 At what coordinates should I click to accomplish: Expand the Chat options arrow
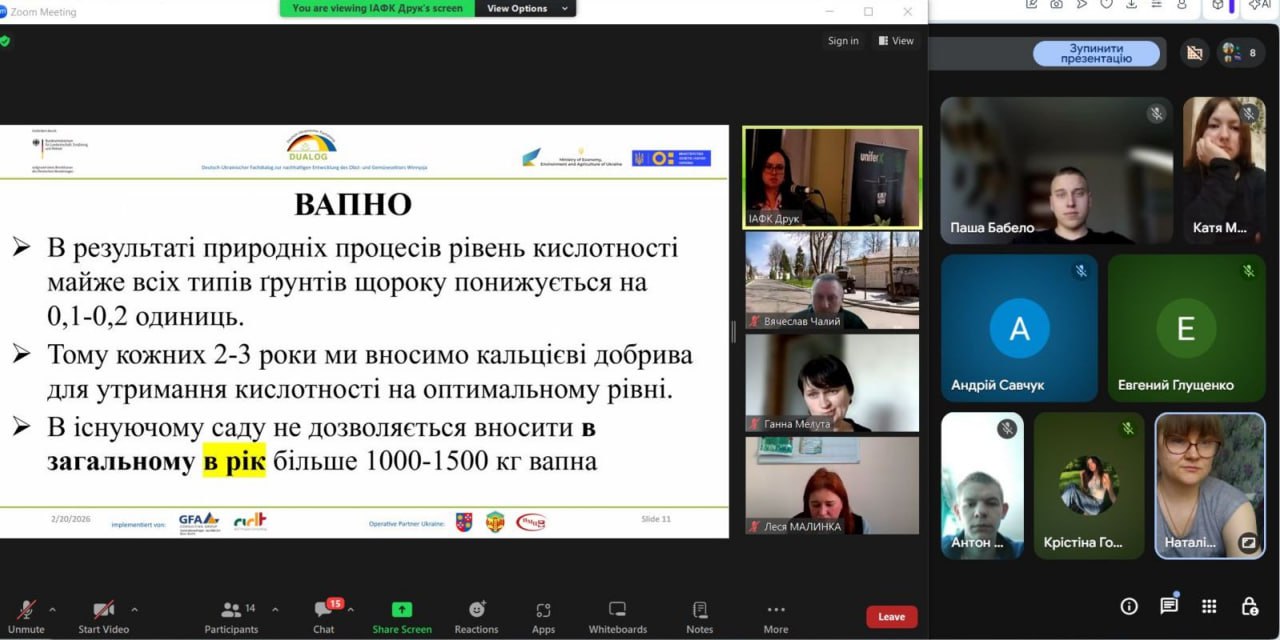click(350, 609)
